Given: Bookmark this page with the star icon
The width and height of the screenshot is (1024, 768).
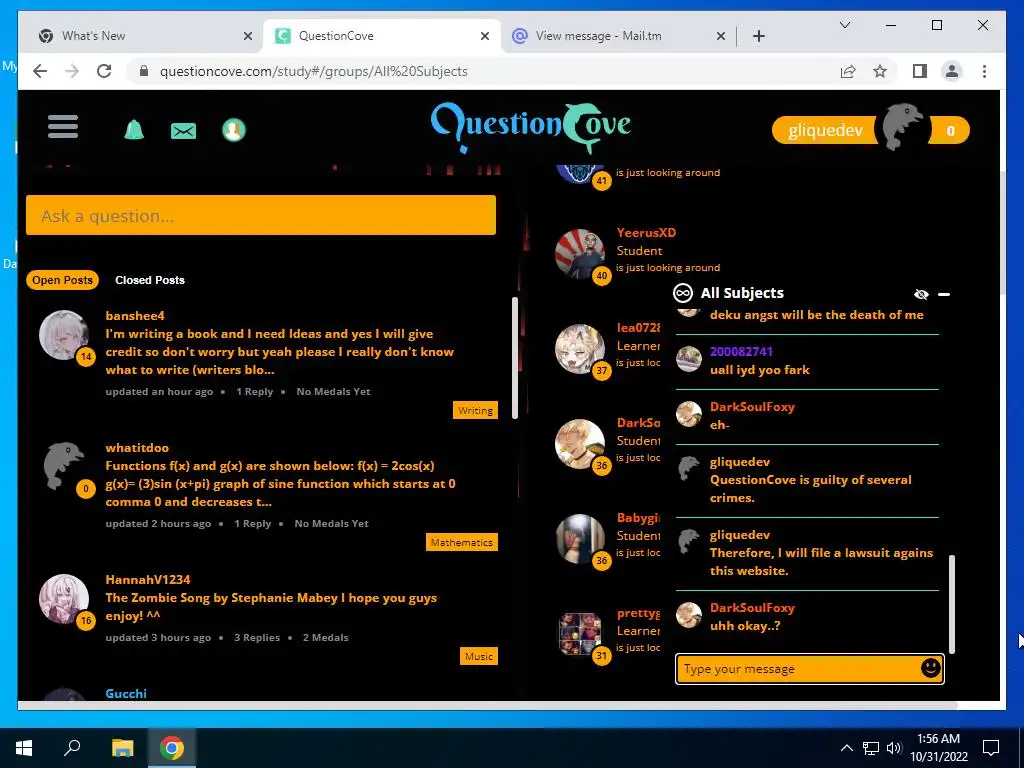Looking at the screenshot, I should coord(880,71).
